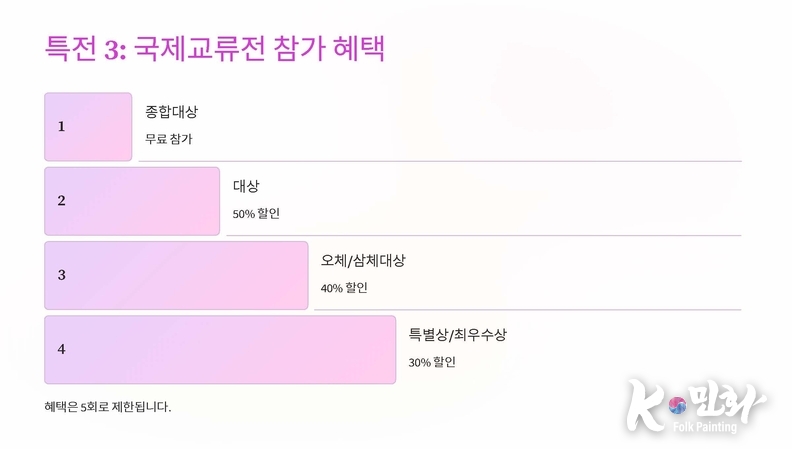Select the '특별상/최우수상' heading
792x450 pixels.
pos(457,334)
